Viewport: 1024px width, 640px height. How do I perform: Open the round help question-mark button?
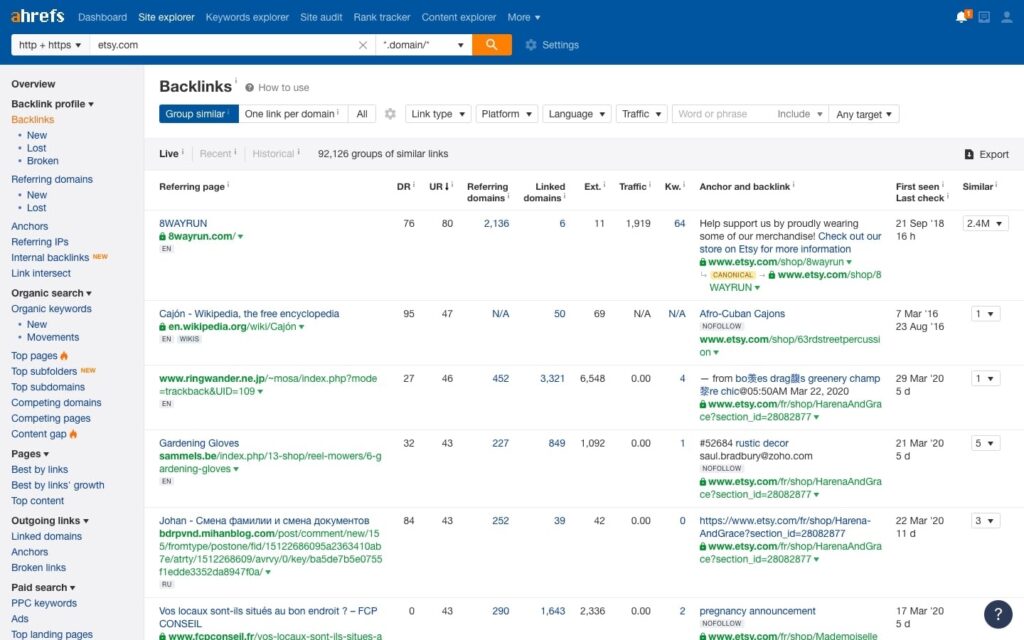click(x=997, y=613)
